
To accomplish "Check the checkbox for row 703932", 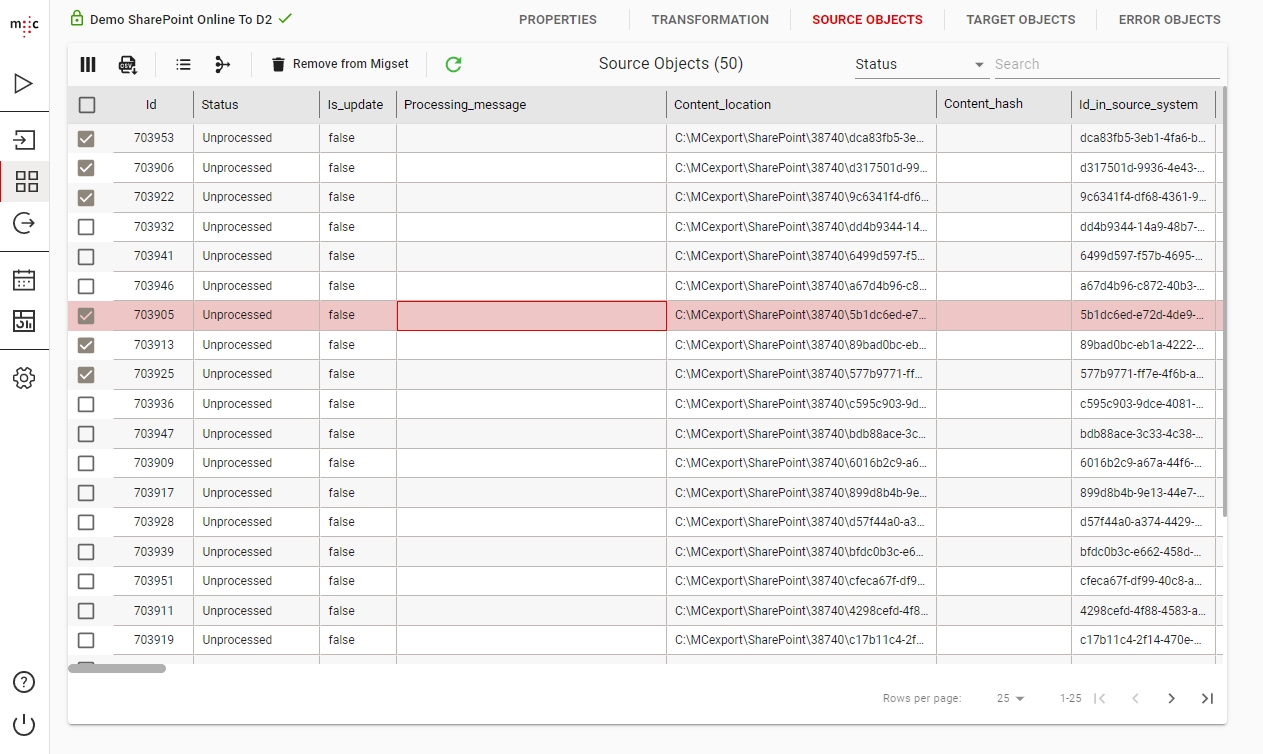I will (x=86, y=227).
